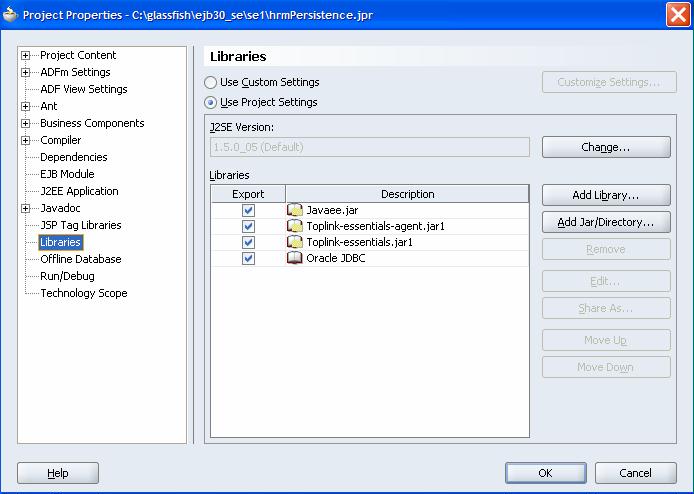Image resolution: width=694 pixels, height=494 pixels.
Task: Select the Javadoc category
Action: [x=60, y=208]
